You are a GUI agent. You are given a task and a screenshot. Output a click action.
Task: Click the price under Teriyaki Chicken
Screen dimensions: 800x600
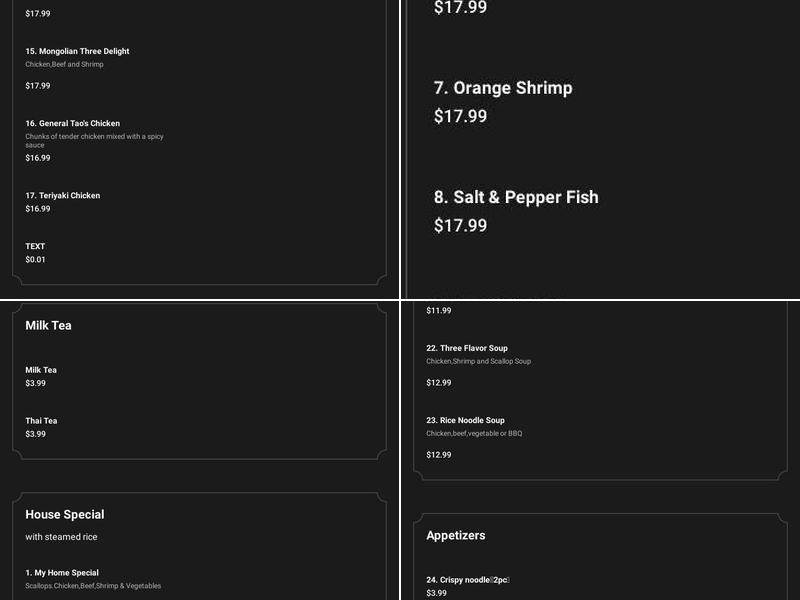38,209
